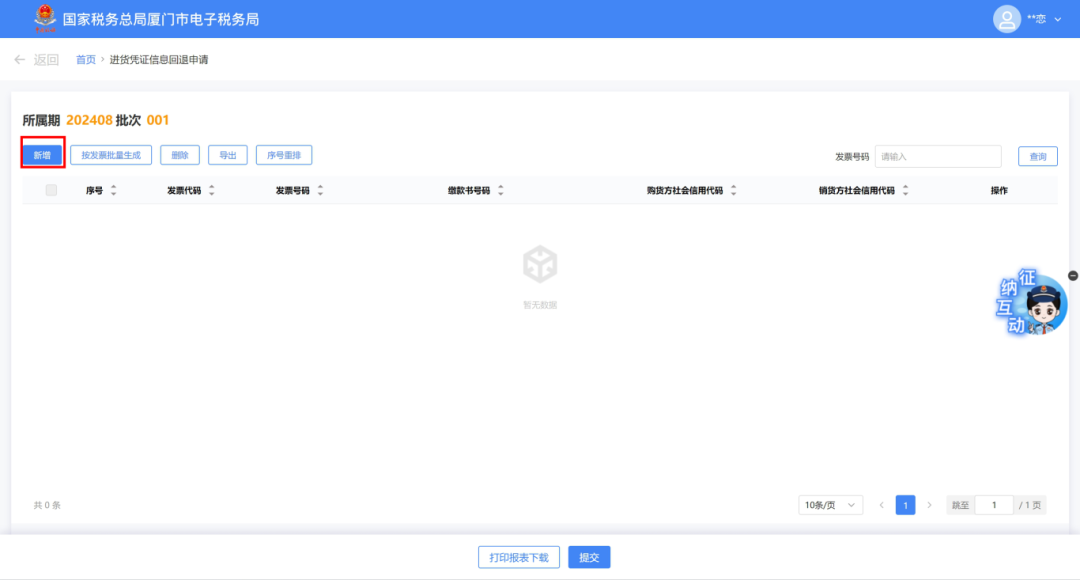Click the 查询 button
Image resolution: width=1080 pixels, height=580 pixels.
[x=1037, y=156]
